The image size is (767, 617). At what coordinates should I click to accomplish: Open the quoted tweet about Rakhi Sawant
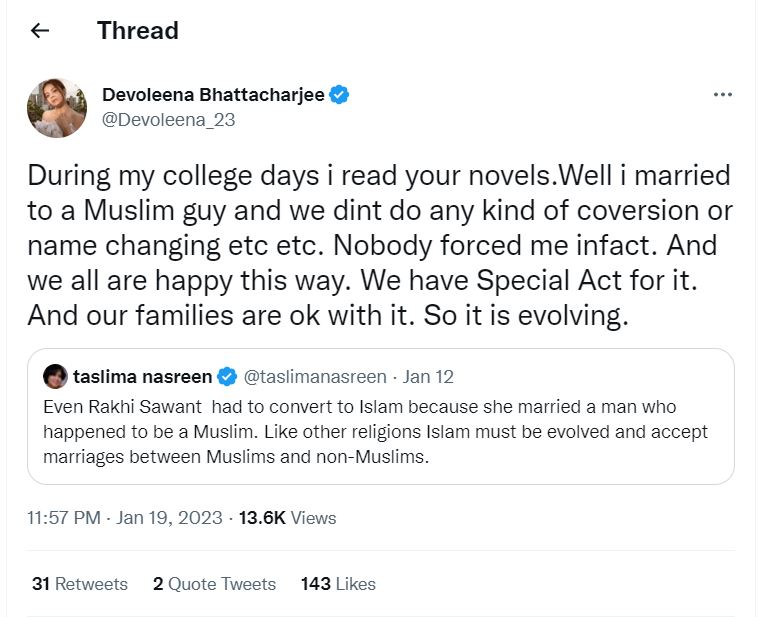coord(380,432)
